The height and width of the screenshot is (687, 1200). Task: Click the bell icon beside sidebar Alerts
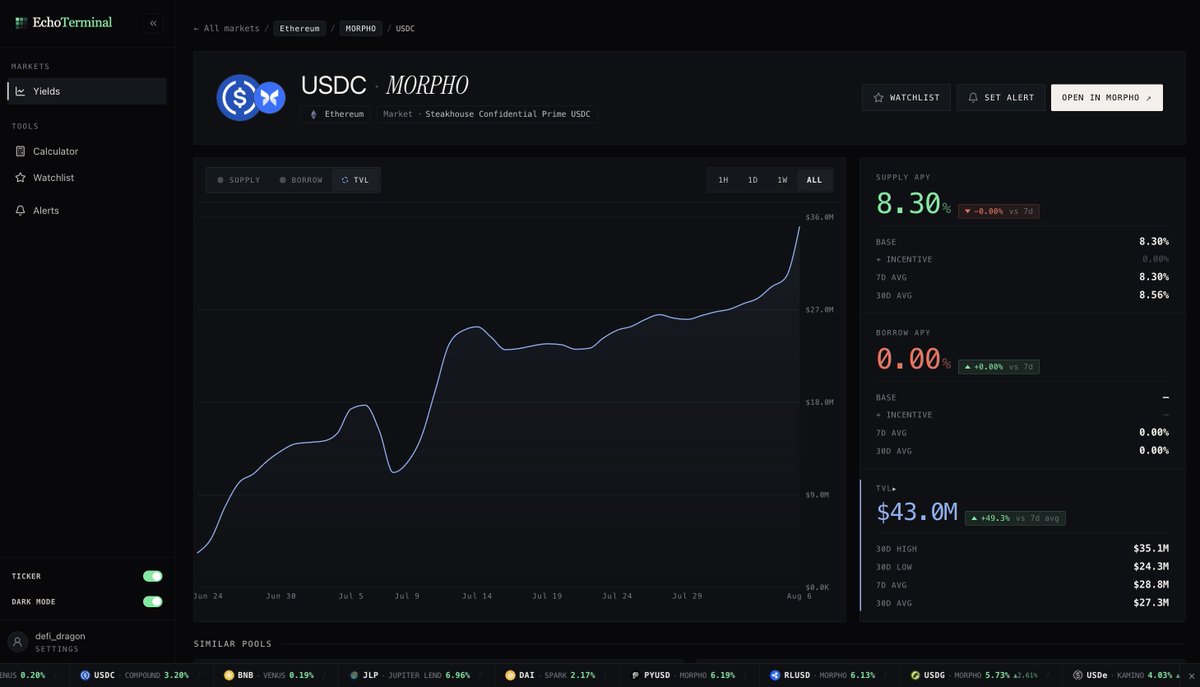pos(21,210)
